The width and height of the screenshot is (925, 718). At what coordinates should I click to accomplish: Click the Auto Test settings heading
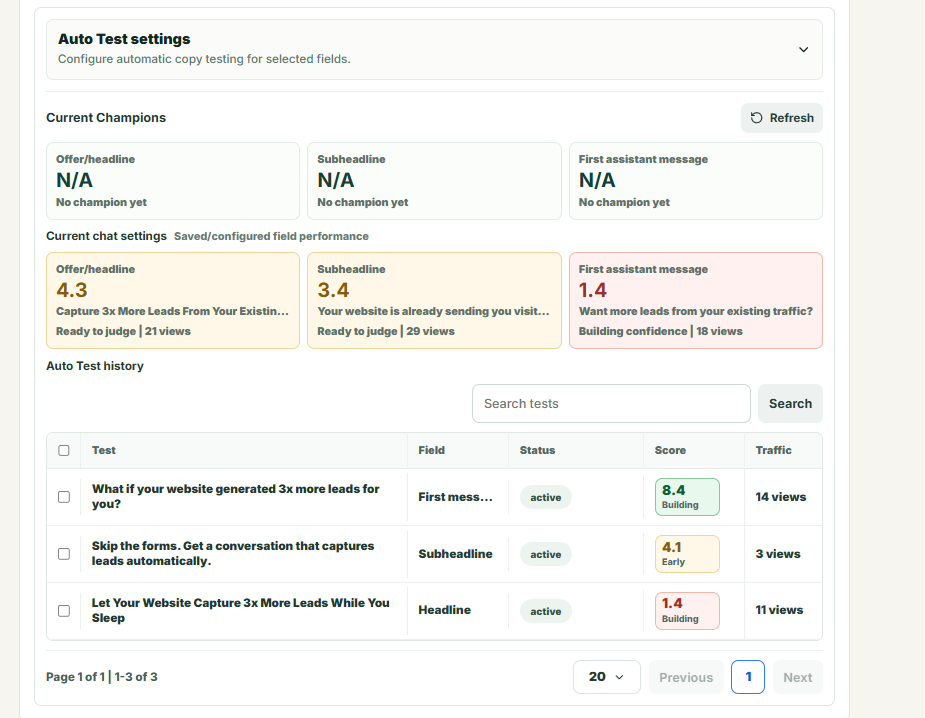[x=124, y=39]
